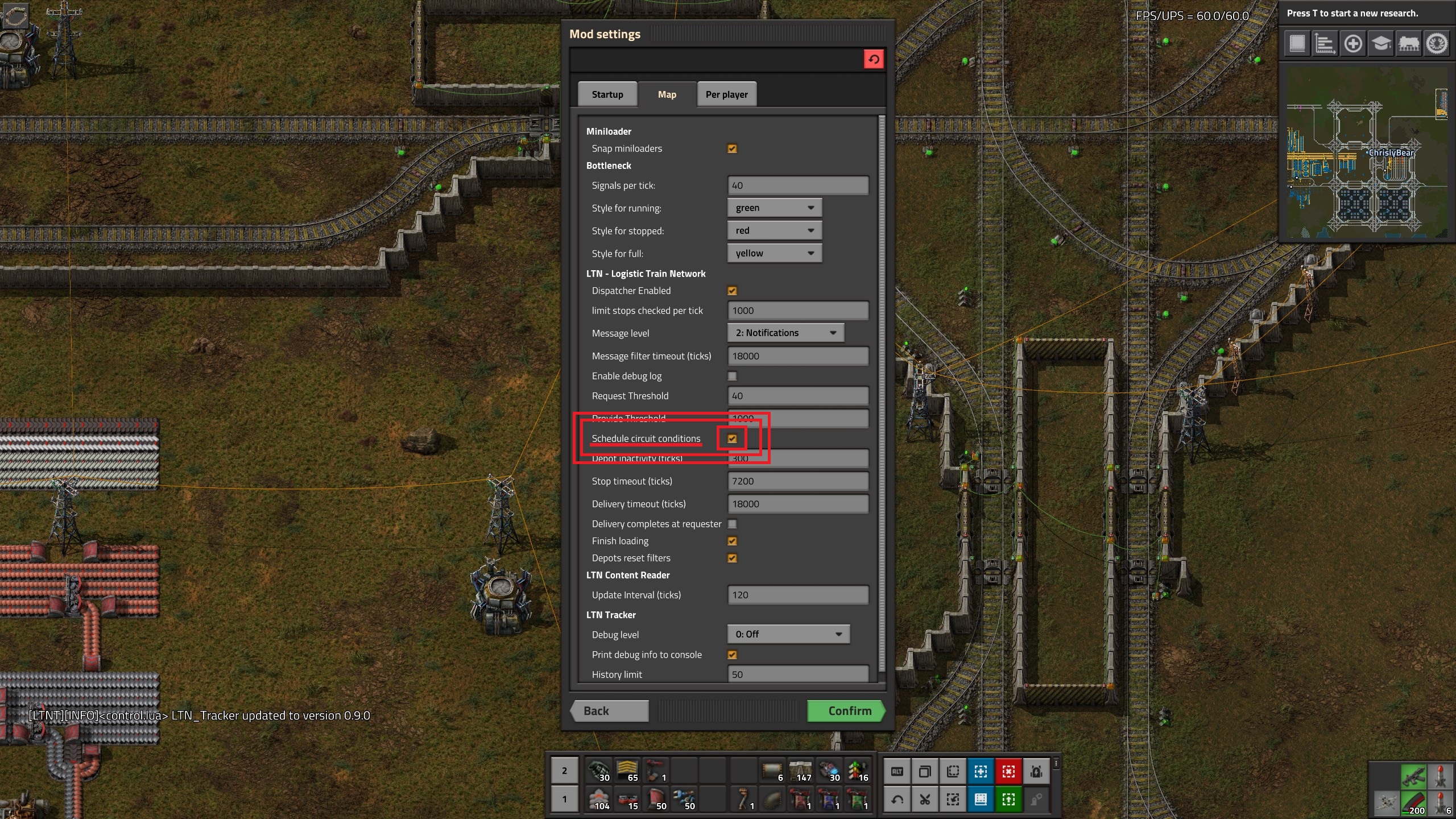The image size is (1456, 819).
Task: Open tutorials via graduation cap icon
Action: pyautogui.click(x=1381, y=44)
